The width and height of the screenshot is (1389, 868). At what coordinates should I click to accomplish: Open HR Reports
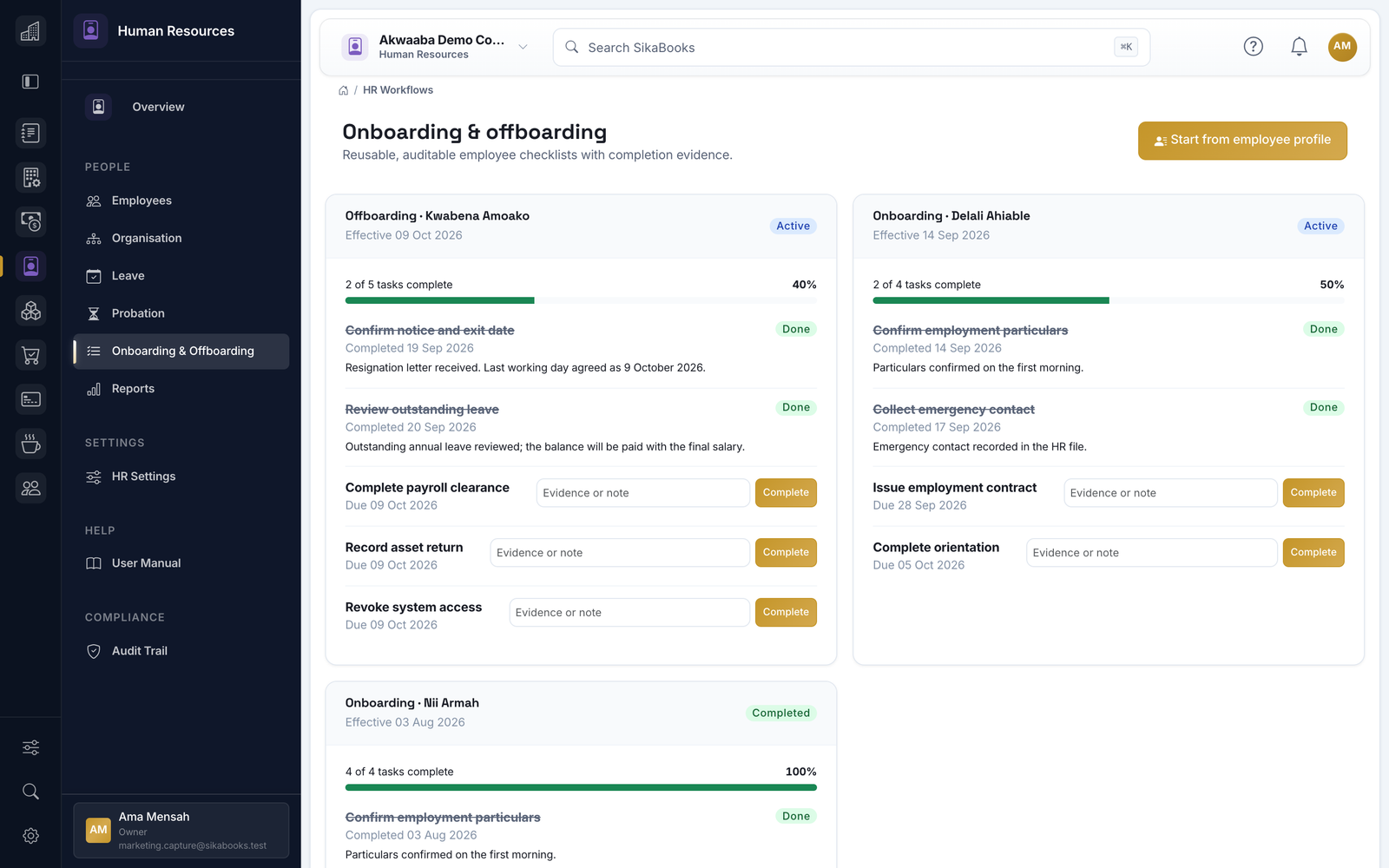(181, 389)
